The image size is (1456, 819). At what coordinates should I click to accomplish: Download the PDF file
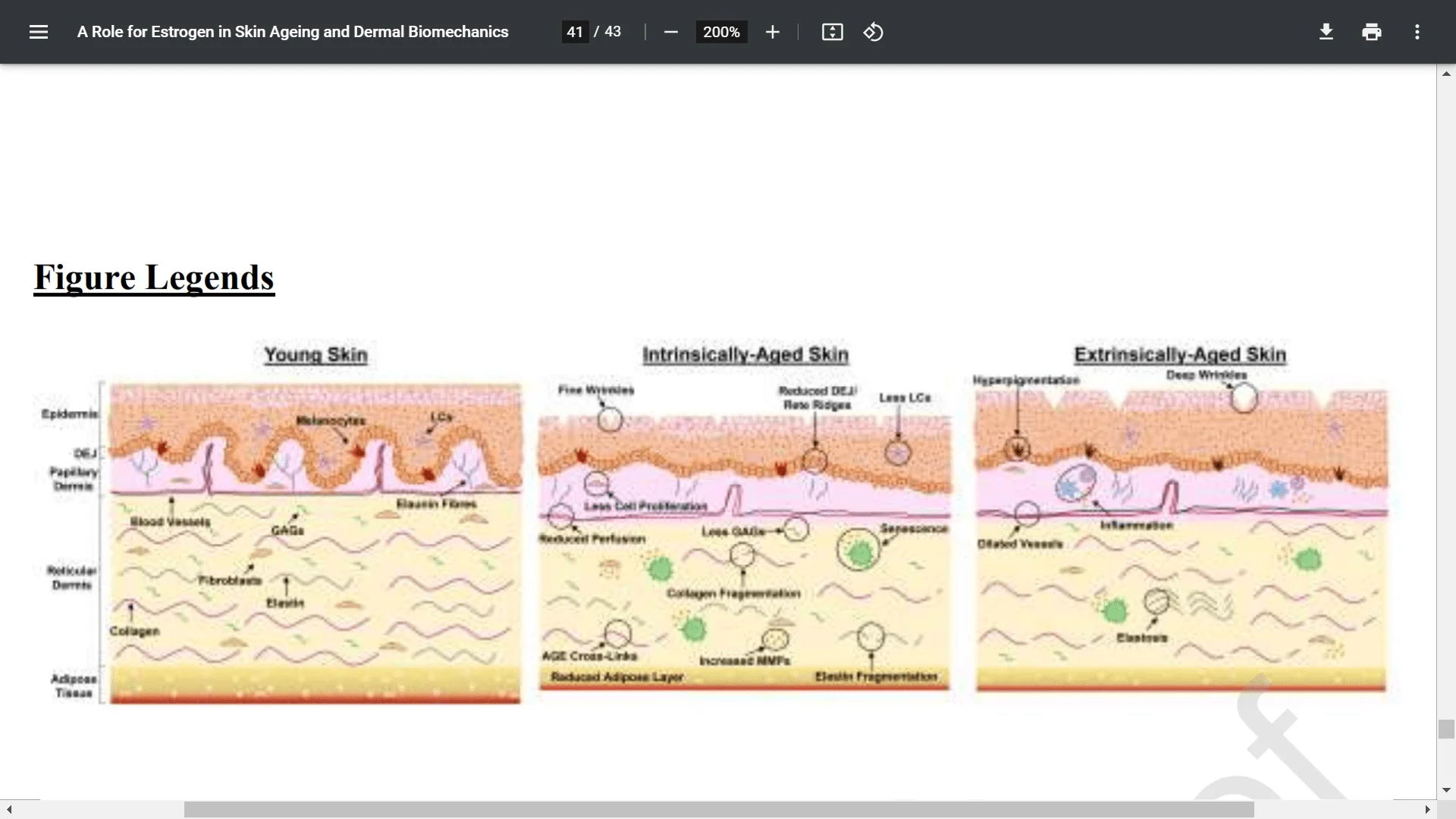click(1326, 32)
